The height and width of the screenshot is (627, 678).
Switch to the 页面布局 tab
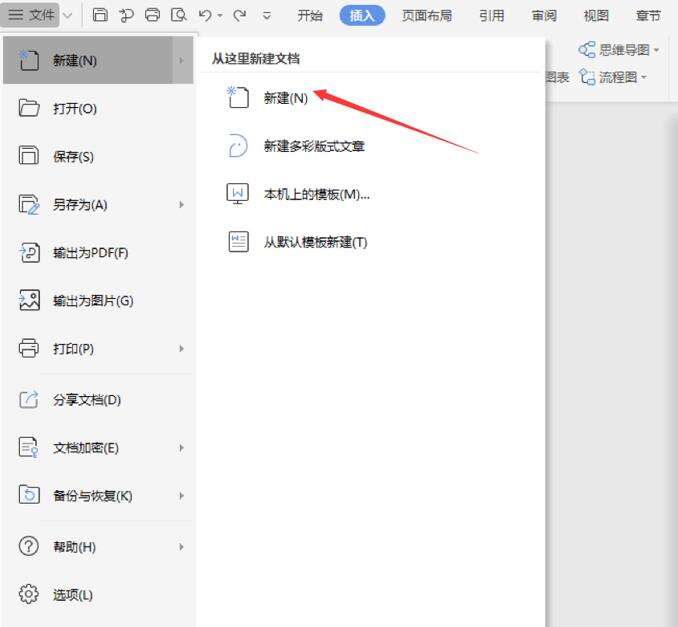tap(427, 16)
